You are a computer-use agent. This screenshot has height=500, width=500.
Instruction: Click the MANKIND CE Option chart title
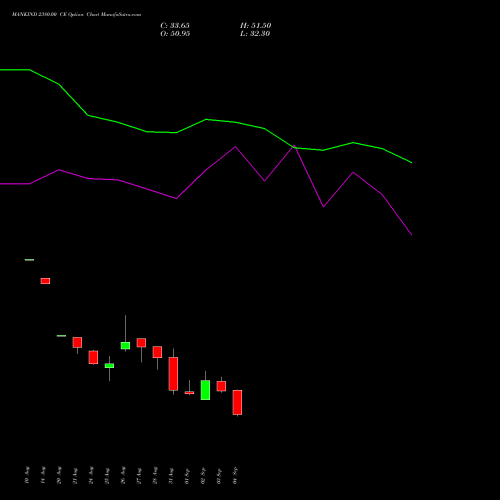76,15
